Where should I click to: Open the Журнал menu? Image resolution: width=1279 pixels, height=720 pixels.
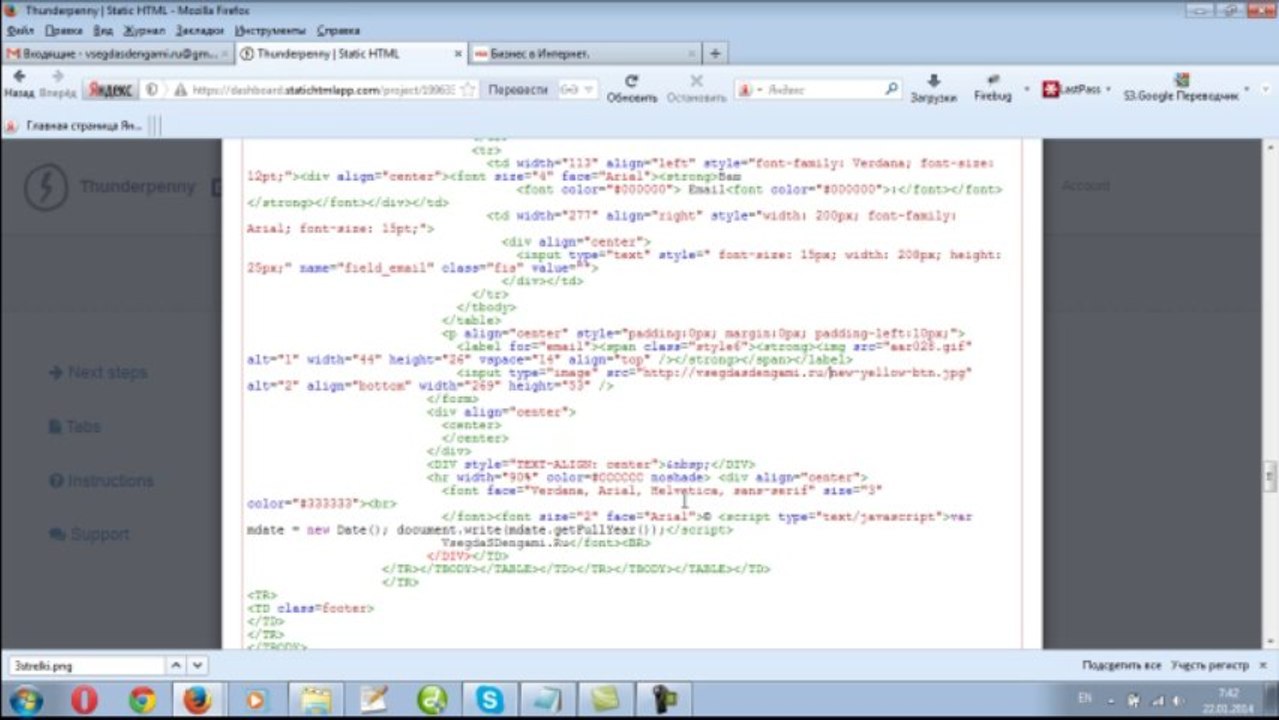pos(144,31)
